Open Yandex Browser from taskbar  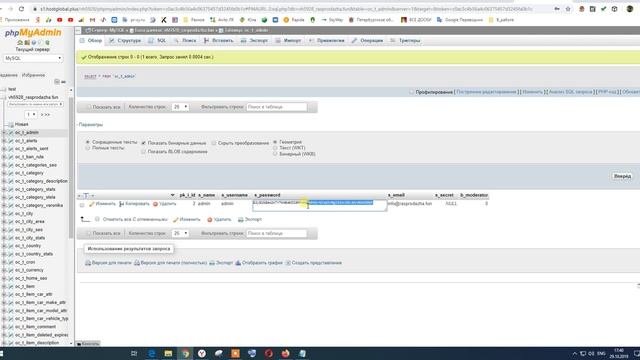coord(202,353)
